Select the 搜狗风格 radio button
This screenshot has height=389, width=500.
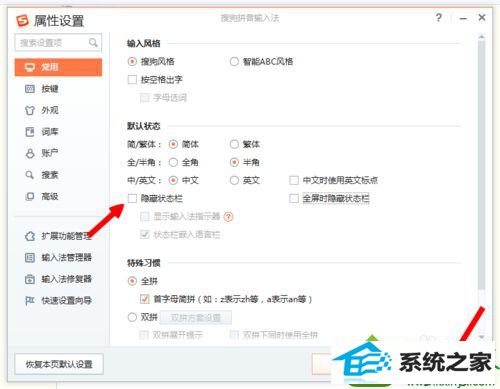pyautogui.click(x=132, y=62)
